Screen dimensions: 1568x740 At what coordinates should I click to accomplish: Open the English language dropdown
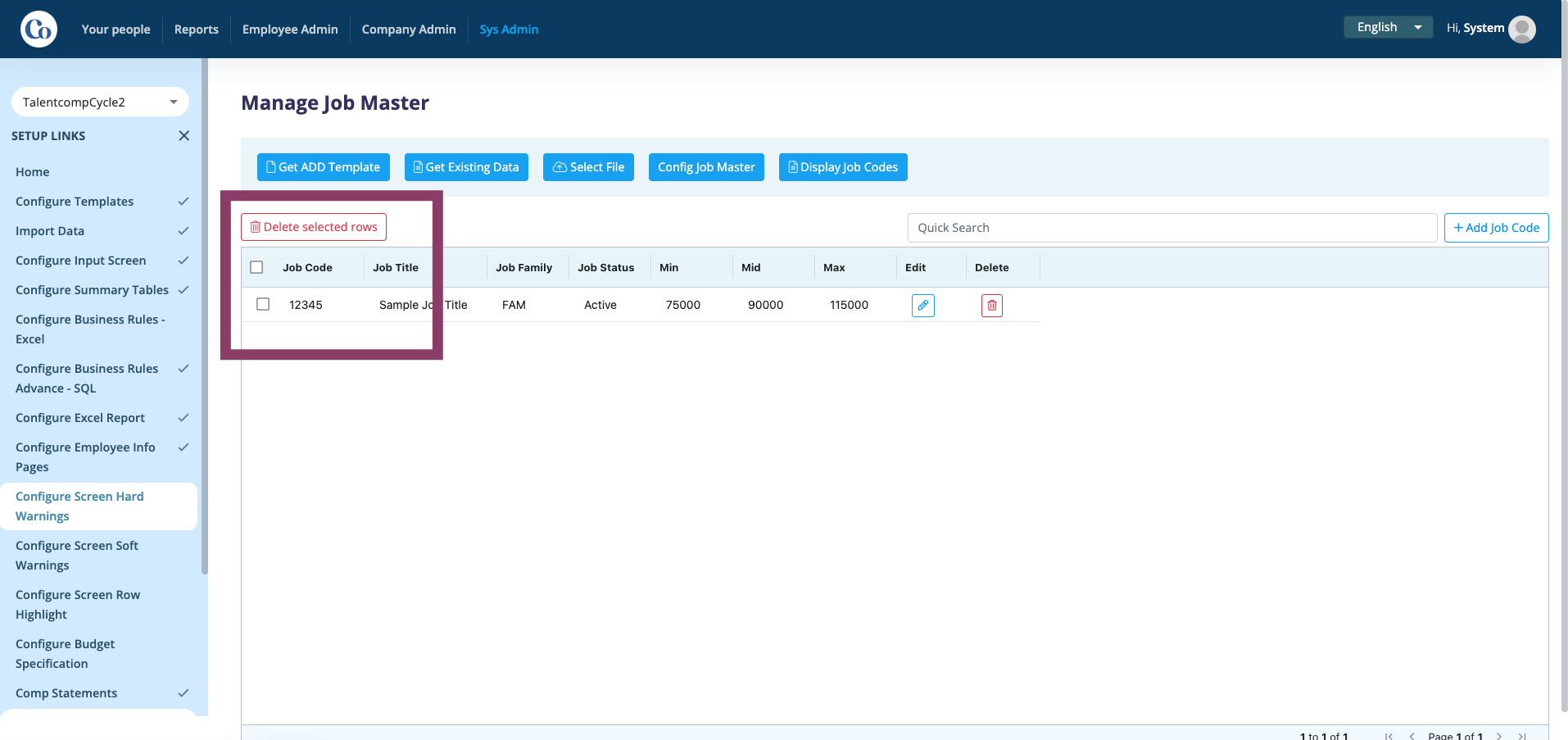[1388, 27]
